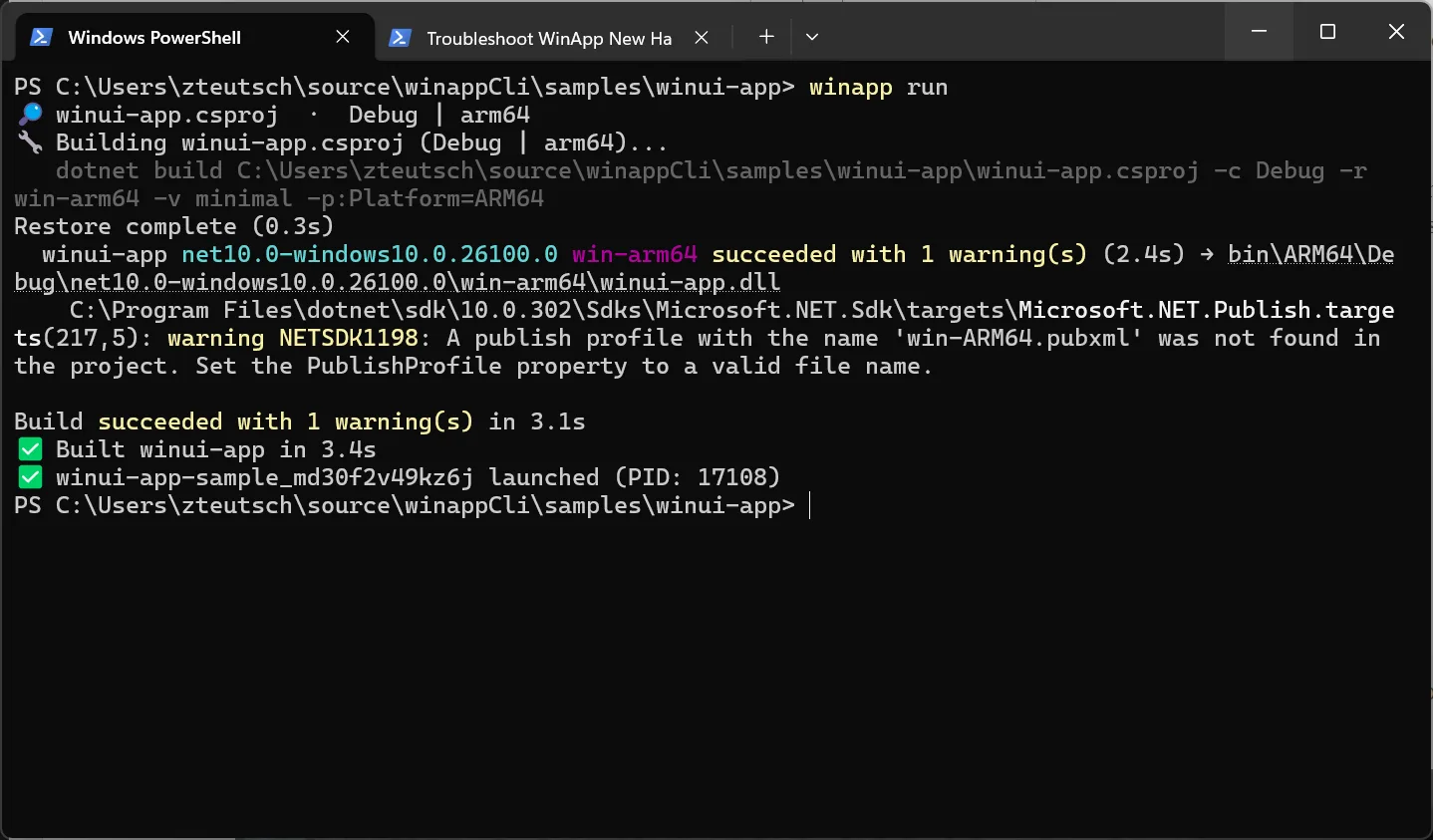This screenshot has height=840, width=1433.
Task: Click 'Microsoft.NET.Publish.targe' bold text
Action: [1206, 310]
